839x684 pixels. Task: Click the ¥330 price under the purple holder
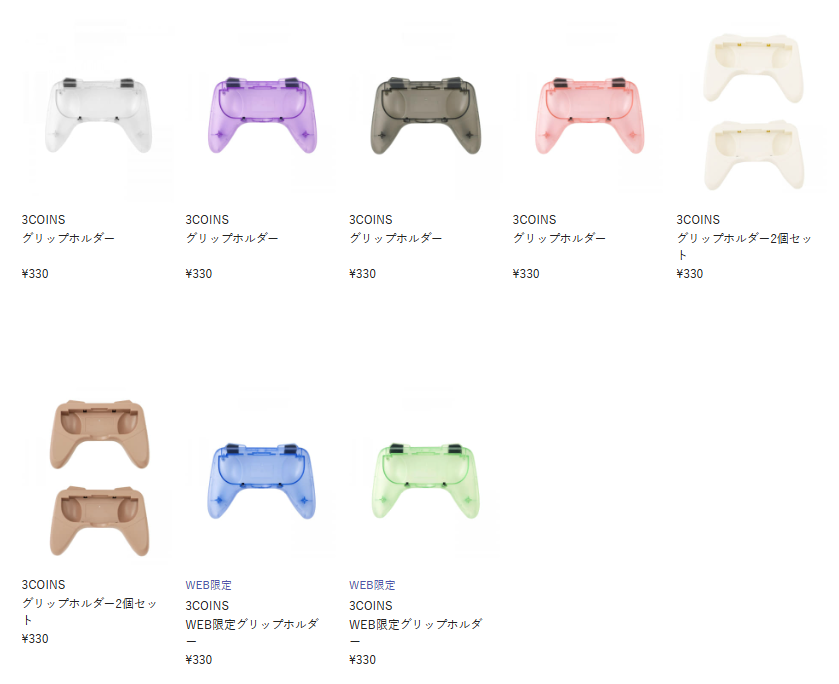point(199,274)
